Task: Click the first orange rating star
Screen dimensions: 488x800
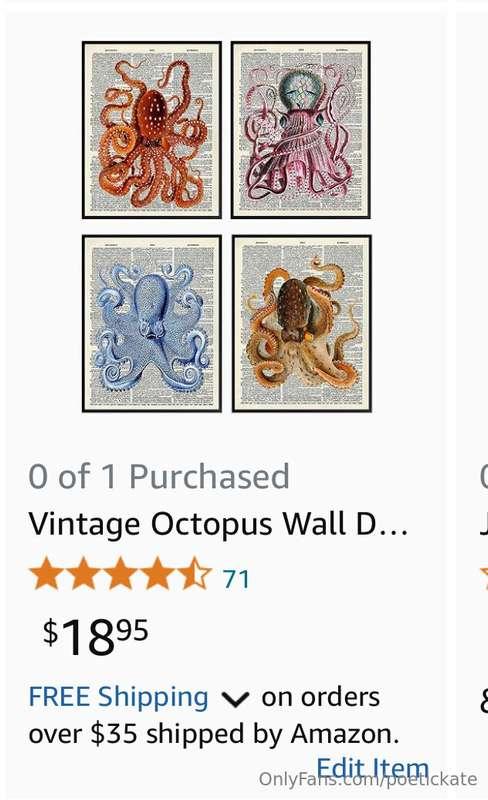Action: tap(46, 574)
